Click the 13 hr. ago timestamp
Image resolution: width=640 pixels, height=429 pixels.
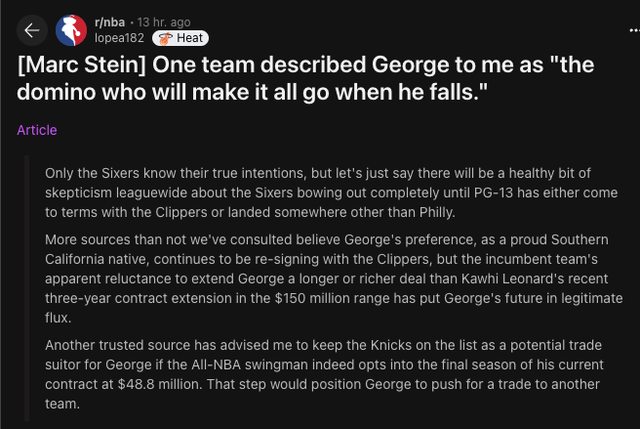[x=164, y=22]
